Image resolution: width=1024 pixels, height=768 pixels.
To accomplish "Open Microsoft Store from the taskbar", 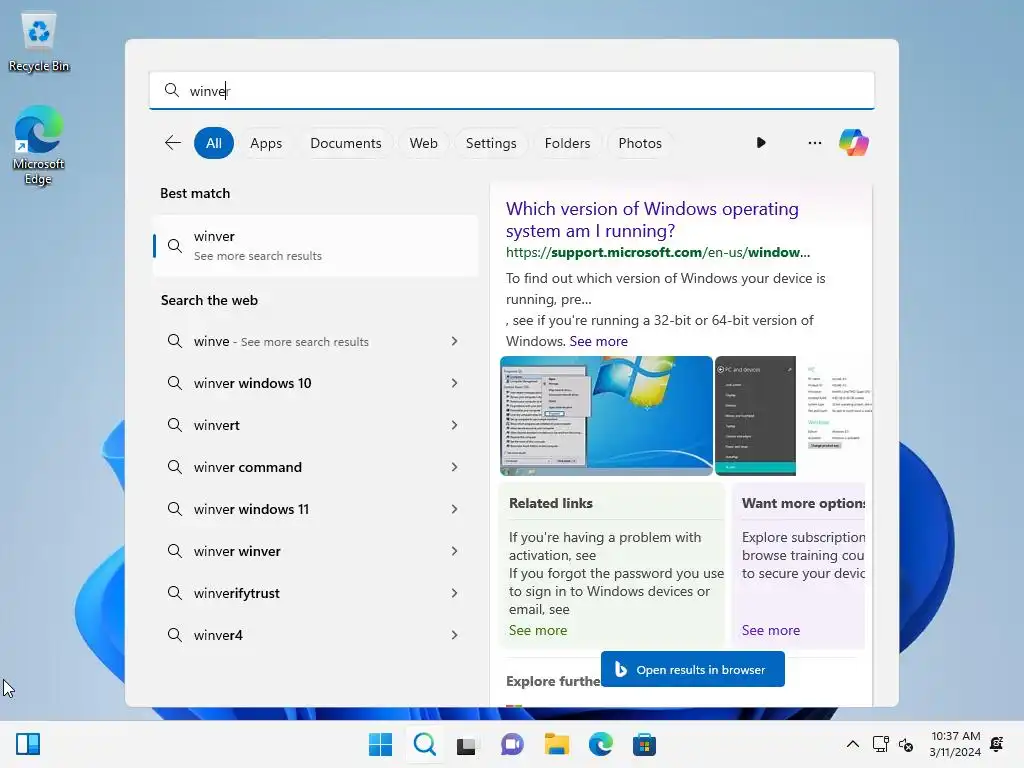I will [x=644, y=744].
